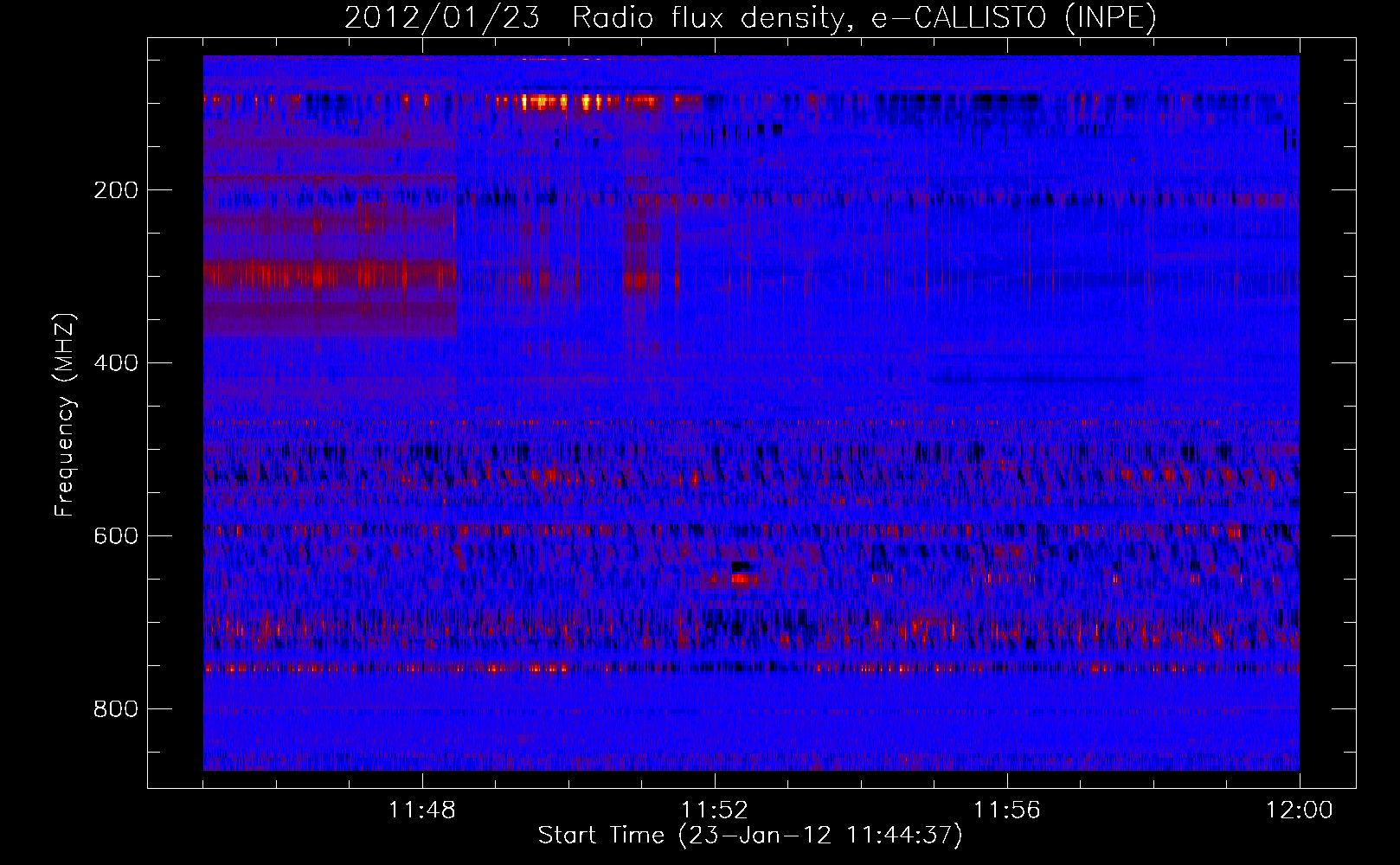This screenshot has width=1400, height=865.
Task: Click the 11:56 time tick label
Action: pyautogui.click(x=1007, y=811)
